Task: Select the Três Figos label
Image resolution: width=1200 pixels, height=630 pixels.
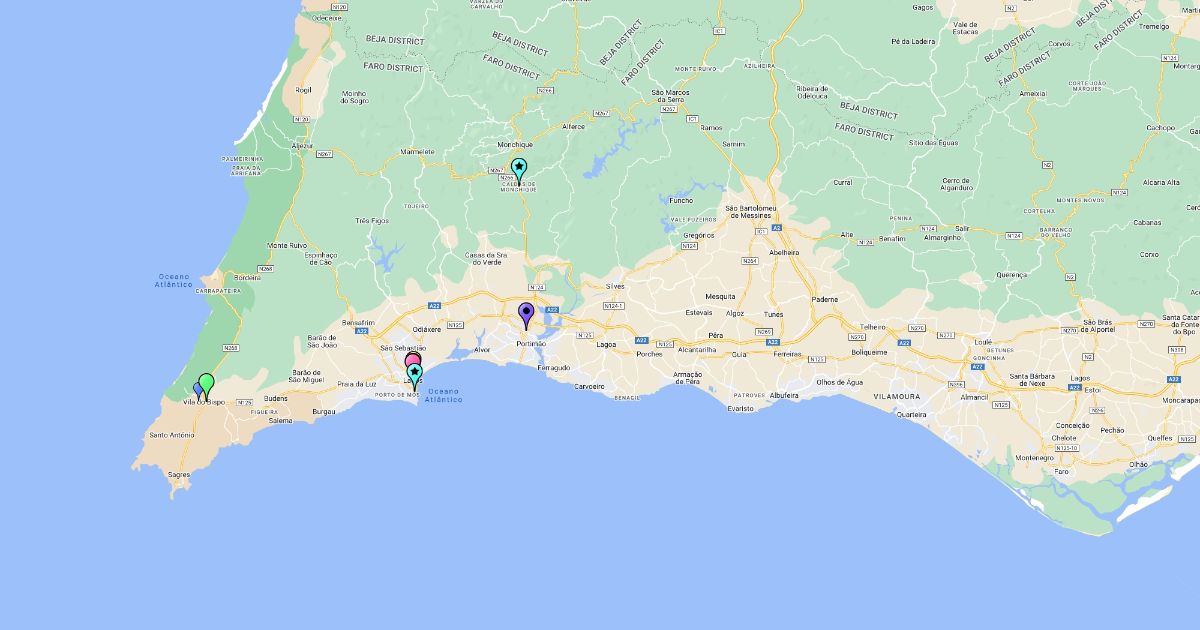Action: tap(370, 220)
